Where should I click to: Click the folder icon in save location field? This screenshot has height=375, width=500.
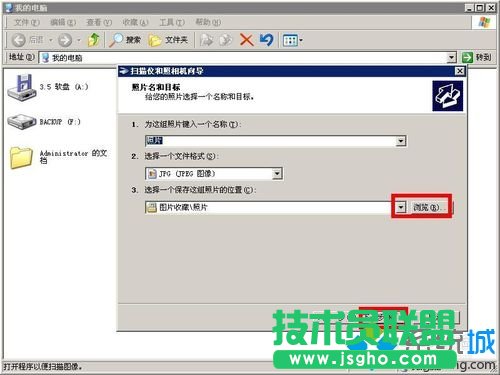152,207
